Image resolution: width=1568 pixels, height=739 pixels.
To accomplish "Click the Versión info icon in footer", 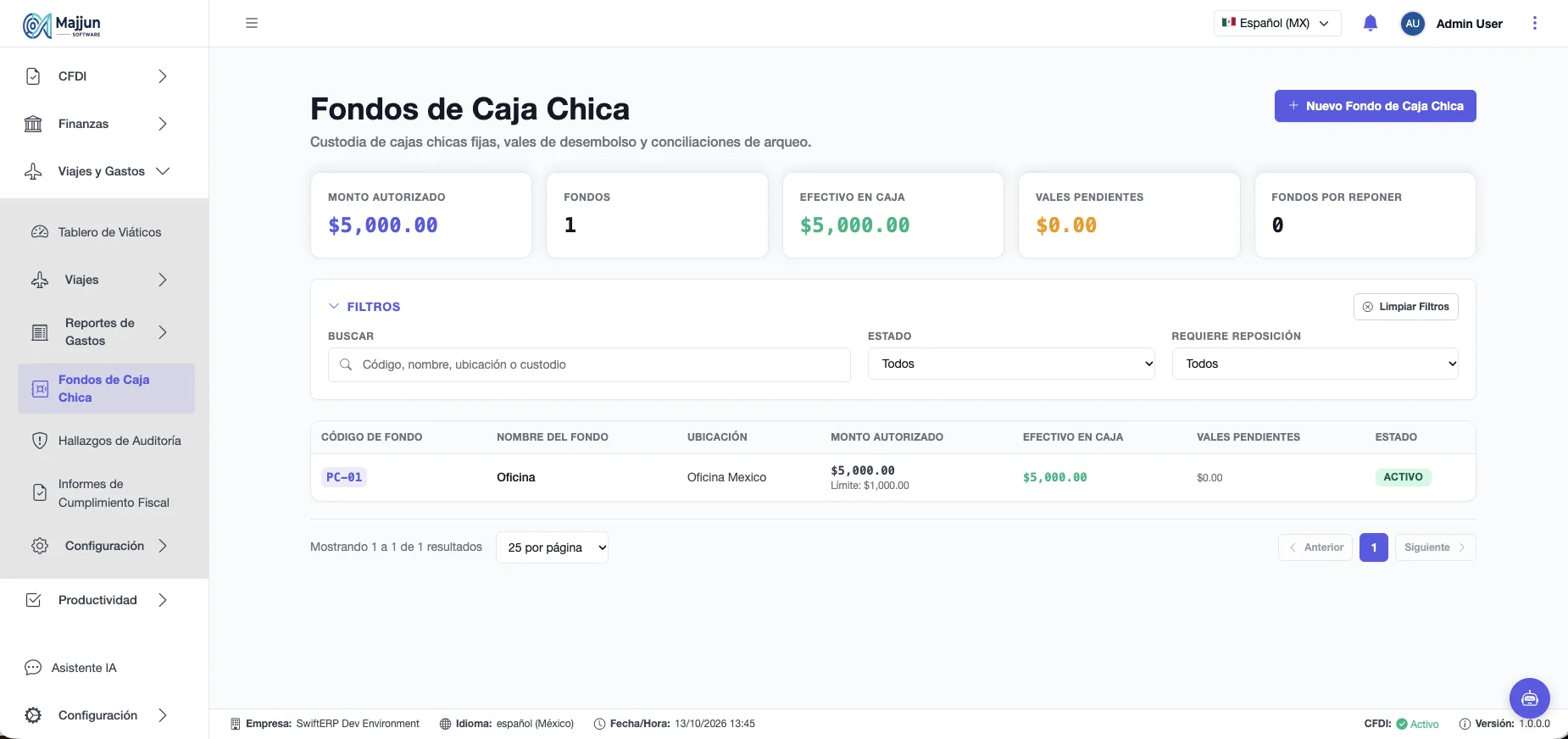I will point(1465,724).
